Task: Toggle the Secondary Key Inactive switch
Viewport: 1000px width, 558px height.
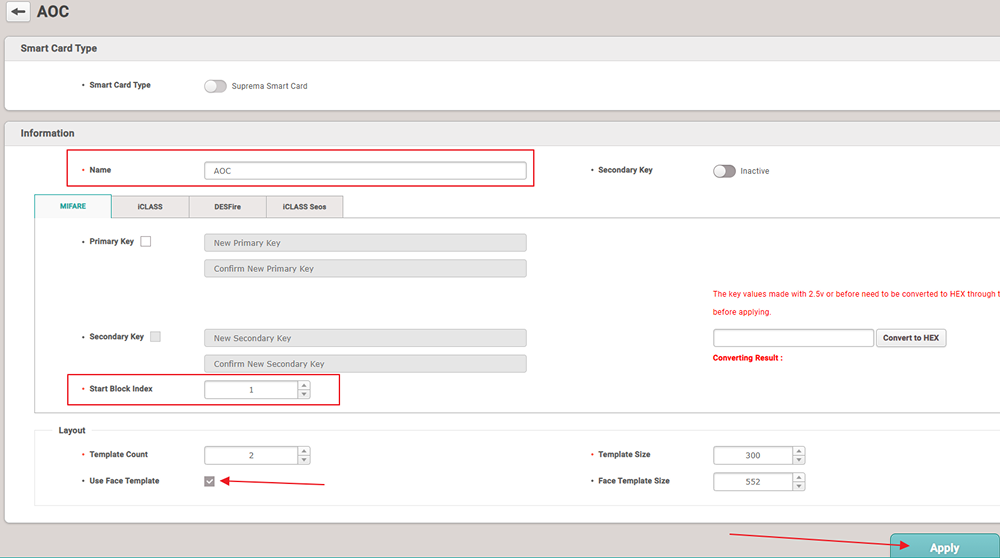Action: click(724, 171)
